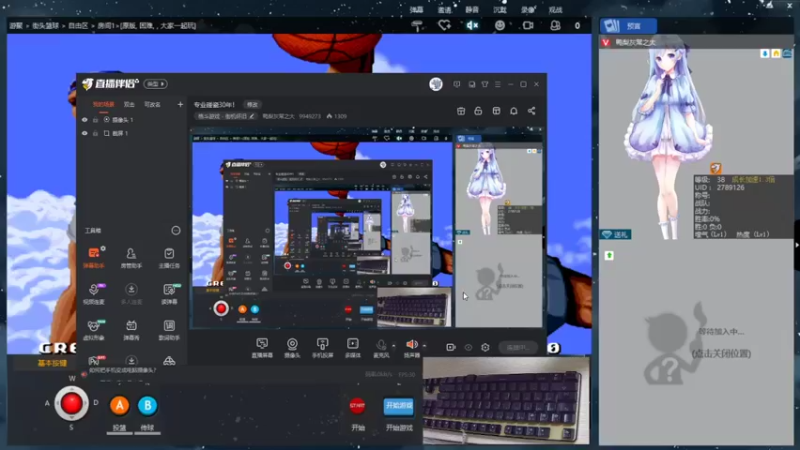Open the streamer tasks tool

[x=169, y=257]
